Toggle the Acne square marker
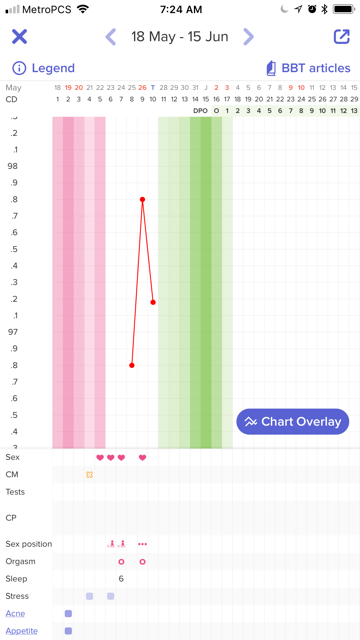 68,613
